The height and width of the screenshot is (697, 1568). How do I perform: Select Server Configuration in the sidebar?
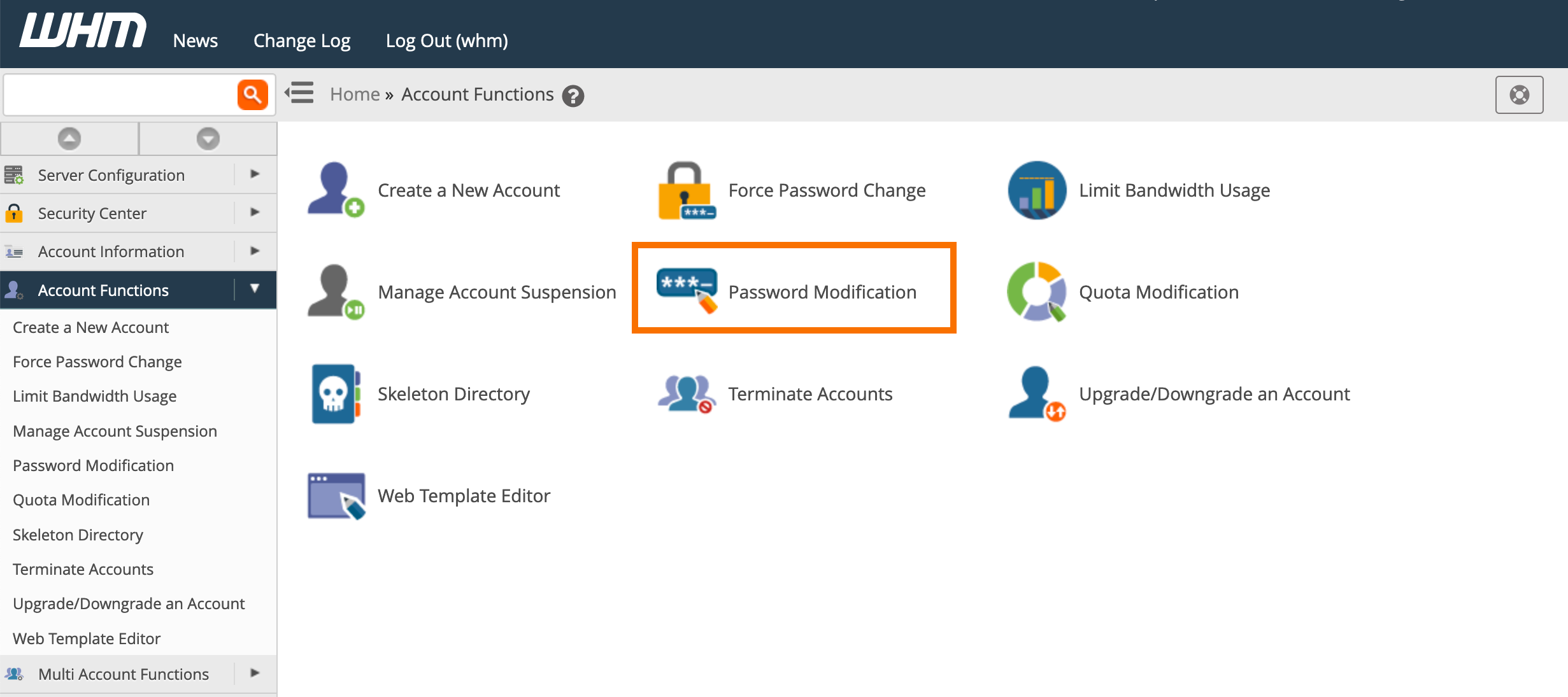pos(111,175)
